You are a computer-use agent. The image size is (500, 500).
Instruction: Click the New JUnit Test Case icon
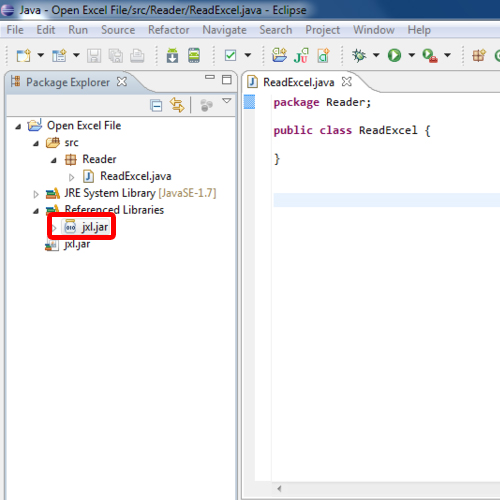click(x=301, y=55)
